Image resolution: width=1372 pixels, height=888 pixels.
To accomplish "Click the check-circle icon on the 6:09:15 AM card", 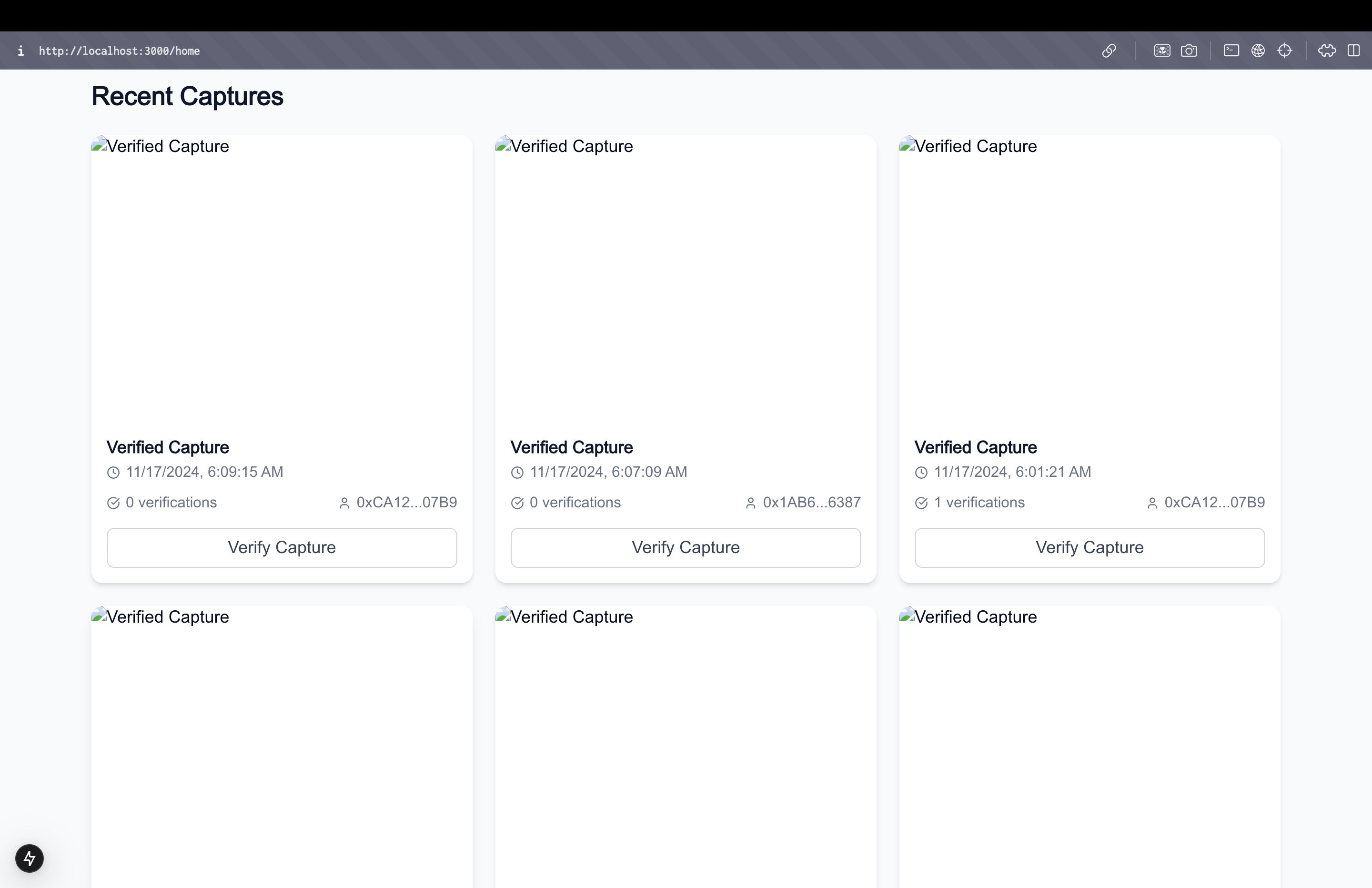I will pos(113,503).
